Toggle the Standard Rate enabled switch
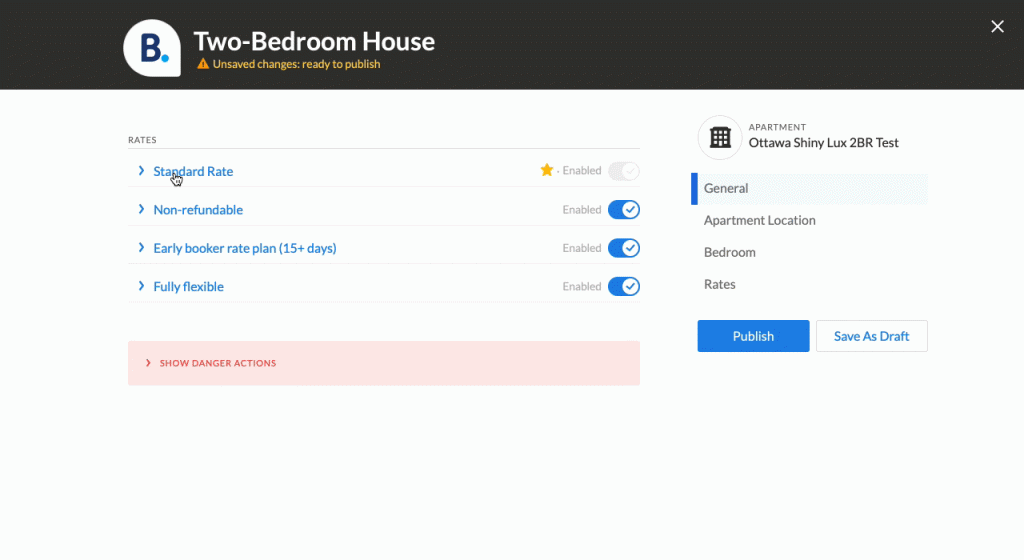Screen dimensions: 1024x560 click(x=624, y=171)
